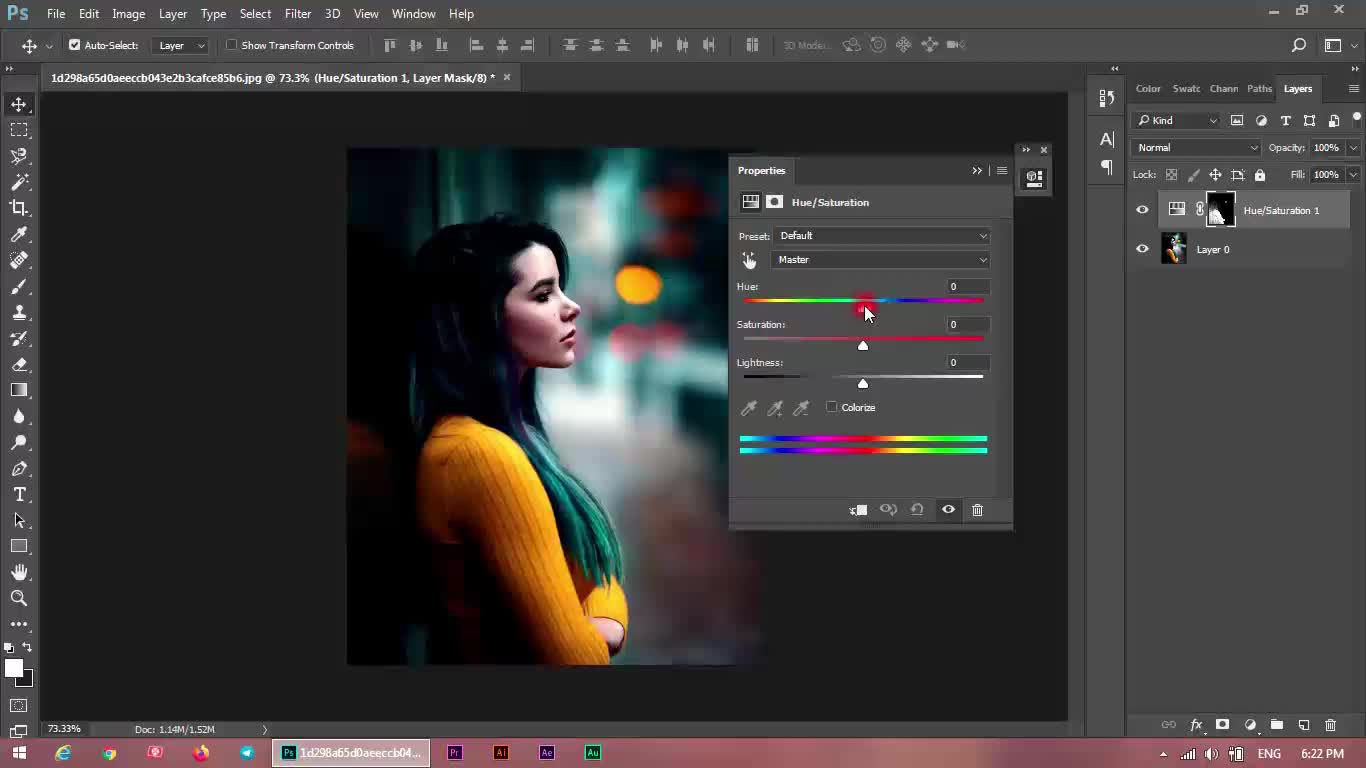Expand the Master channel dropdown
Image resolution: width=1366 pixels, height=768 pixels.
(x=881, y=260)
